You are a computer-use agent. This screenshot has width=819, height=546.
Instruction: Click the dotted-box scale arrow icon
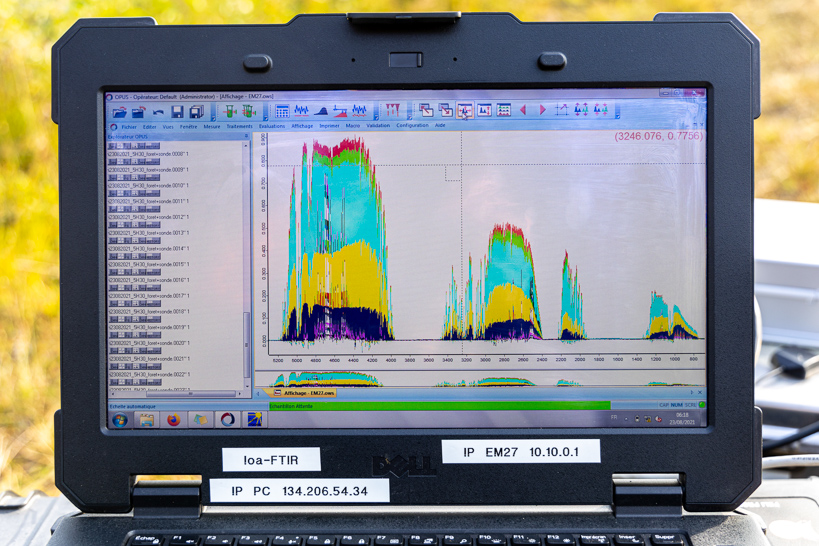562,109
